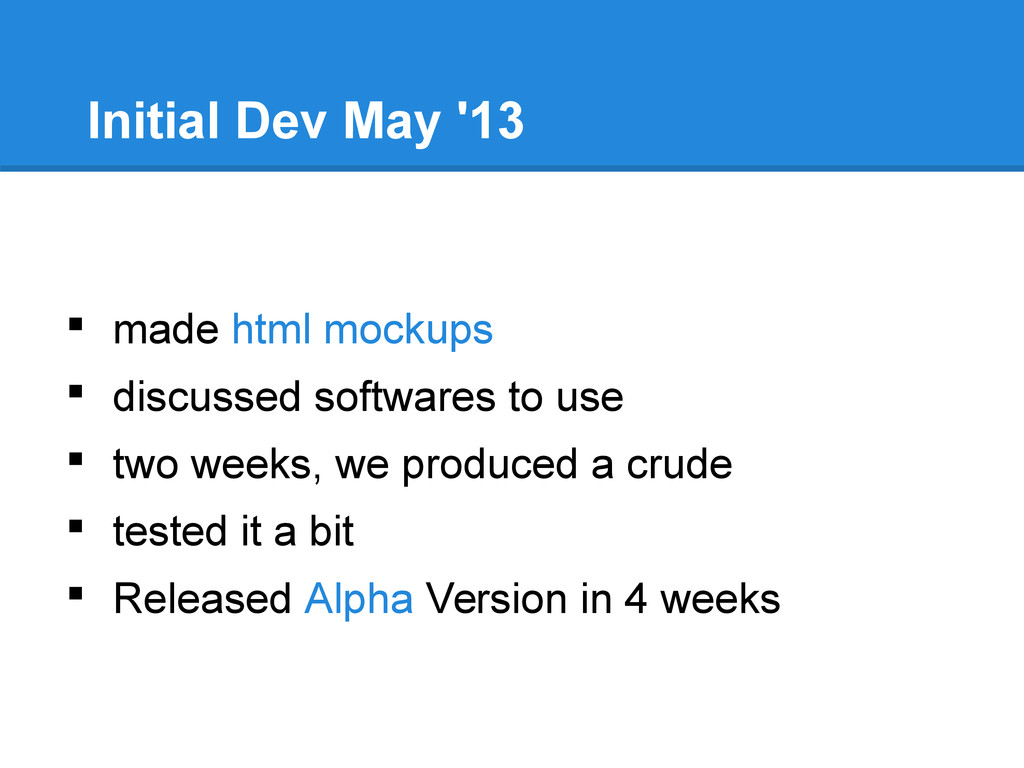The width and height of the screenshot is (1024, 768).
Task: Click 'Version in 4 weeks' text
Action: coord(603,598)
